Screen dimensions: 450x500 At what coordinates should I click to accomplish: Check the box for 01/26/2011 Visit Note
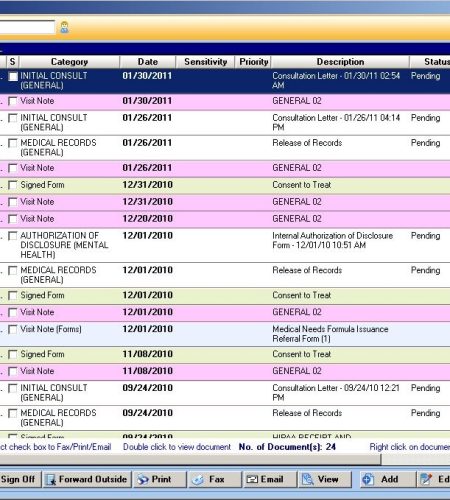coord(13,168)
